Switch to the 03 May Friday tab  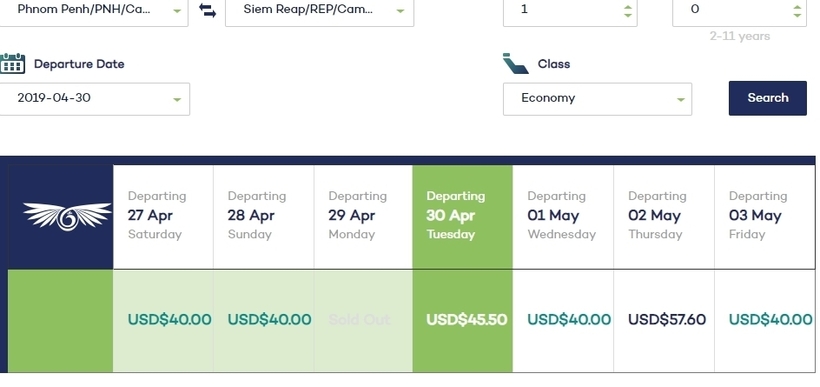tap(765, 217)
